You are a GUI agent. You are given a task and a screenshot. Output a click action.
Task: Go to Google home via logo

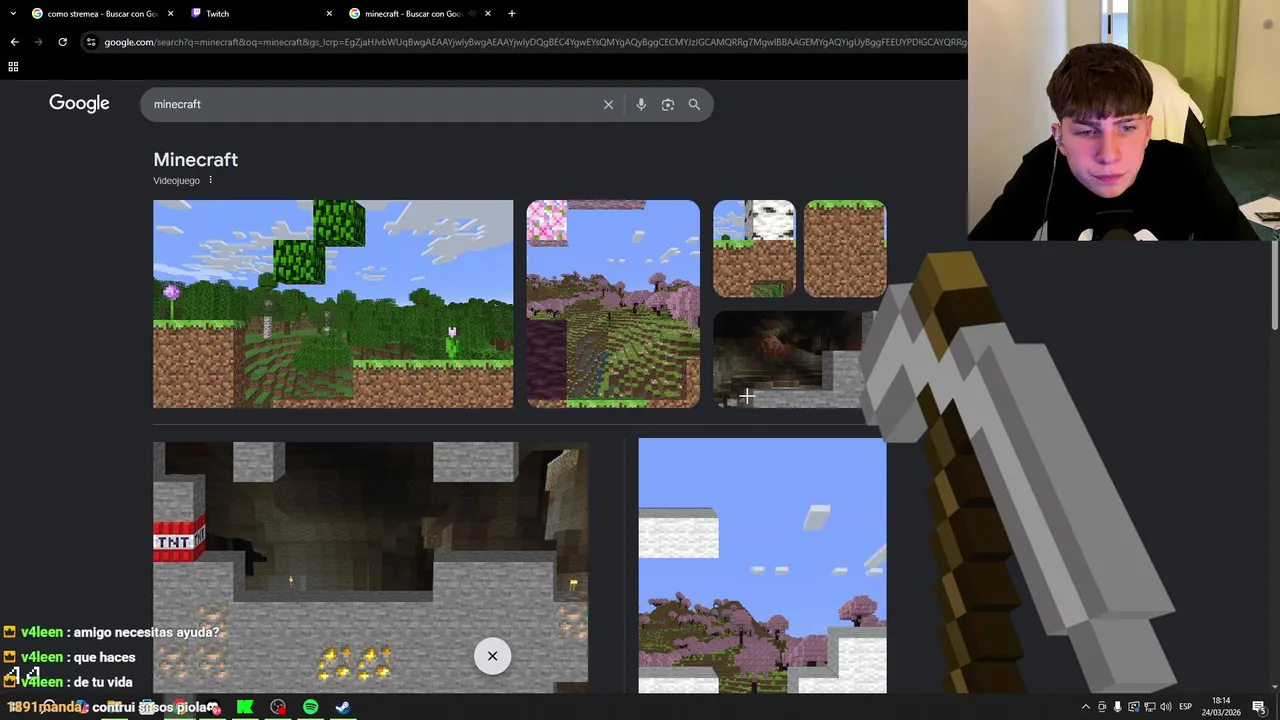pos(79,103)
